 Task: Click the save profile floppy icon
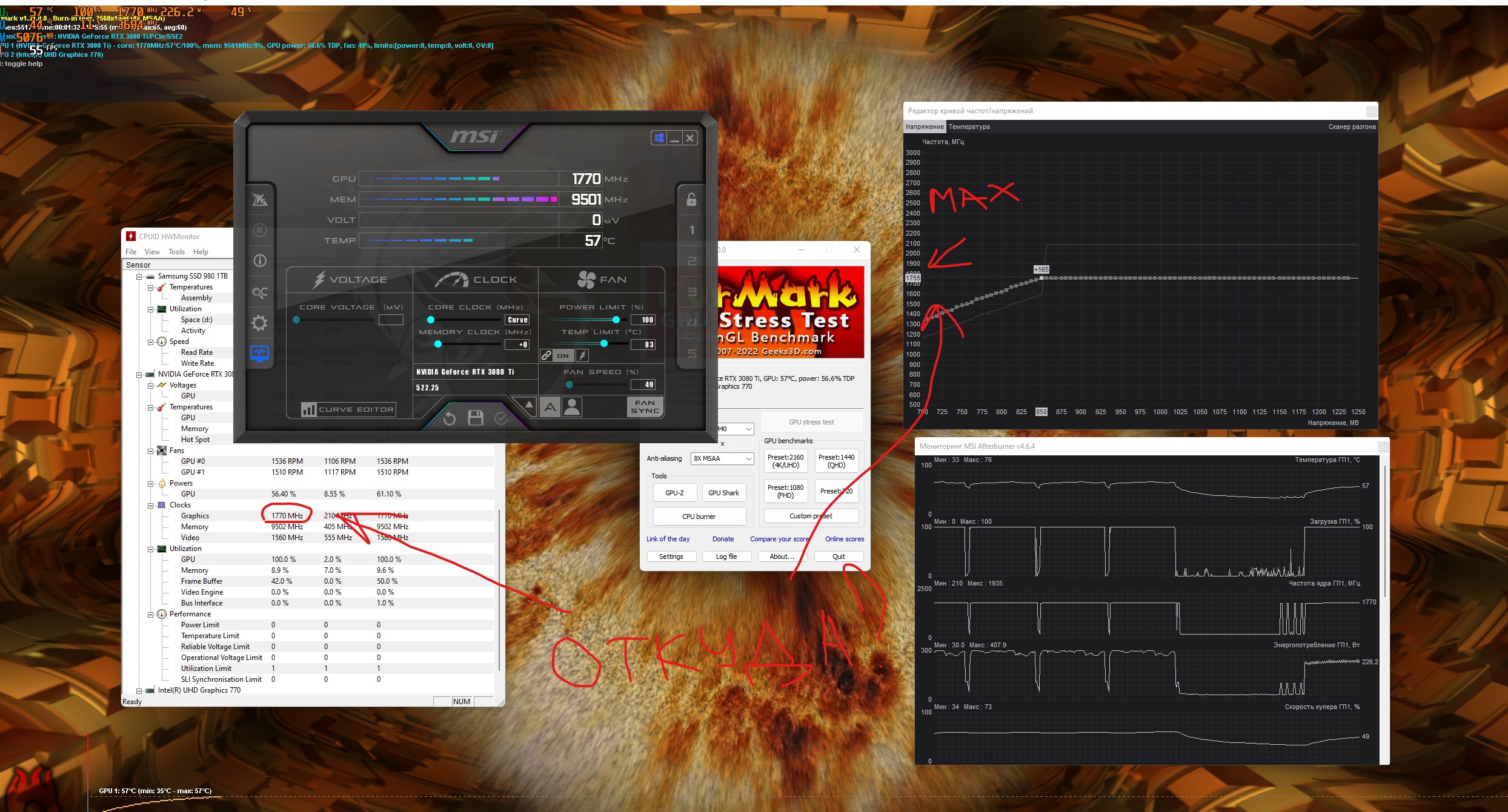click(x=476, y=418)
